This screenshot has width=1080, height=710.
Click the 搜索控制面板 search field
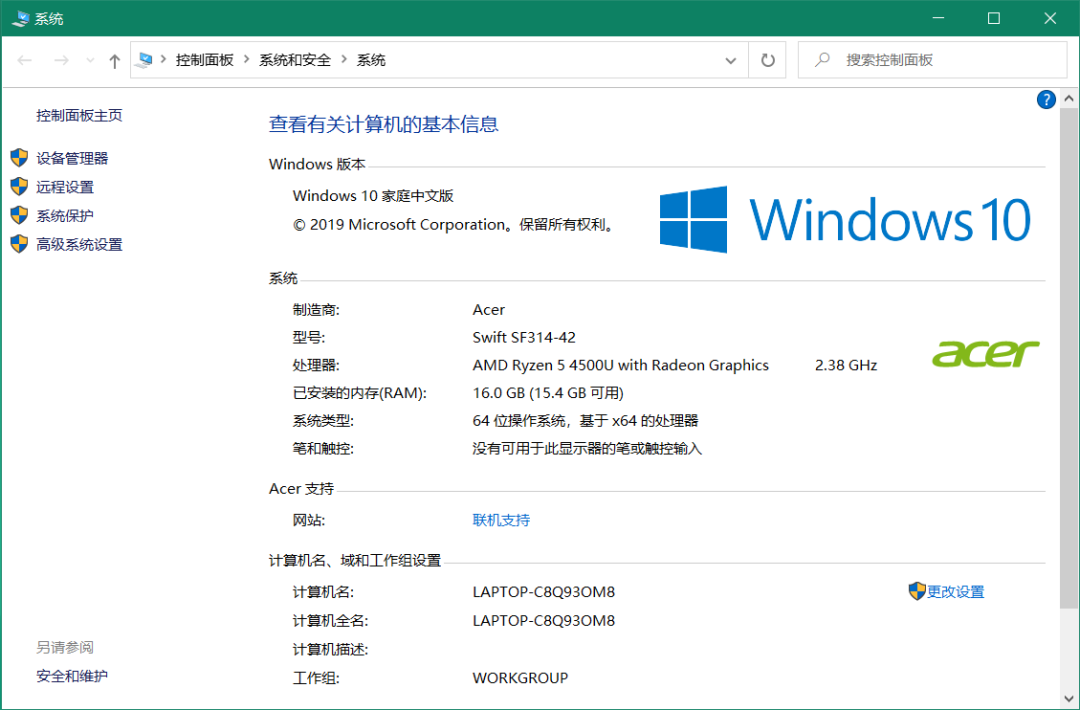pos(933,60)
